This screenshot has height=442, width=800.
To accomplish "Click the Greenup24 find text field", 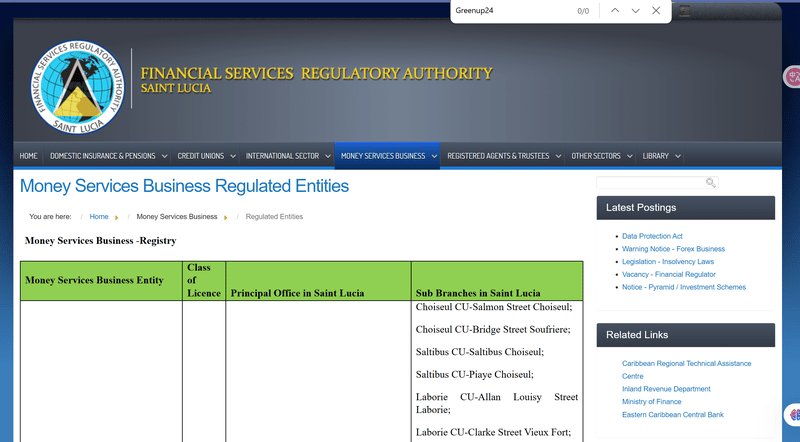I will point(513,11).
